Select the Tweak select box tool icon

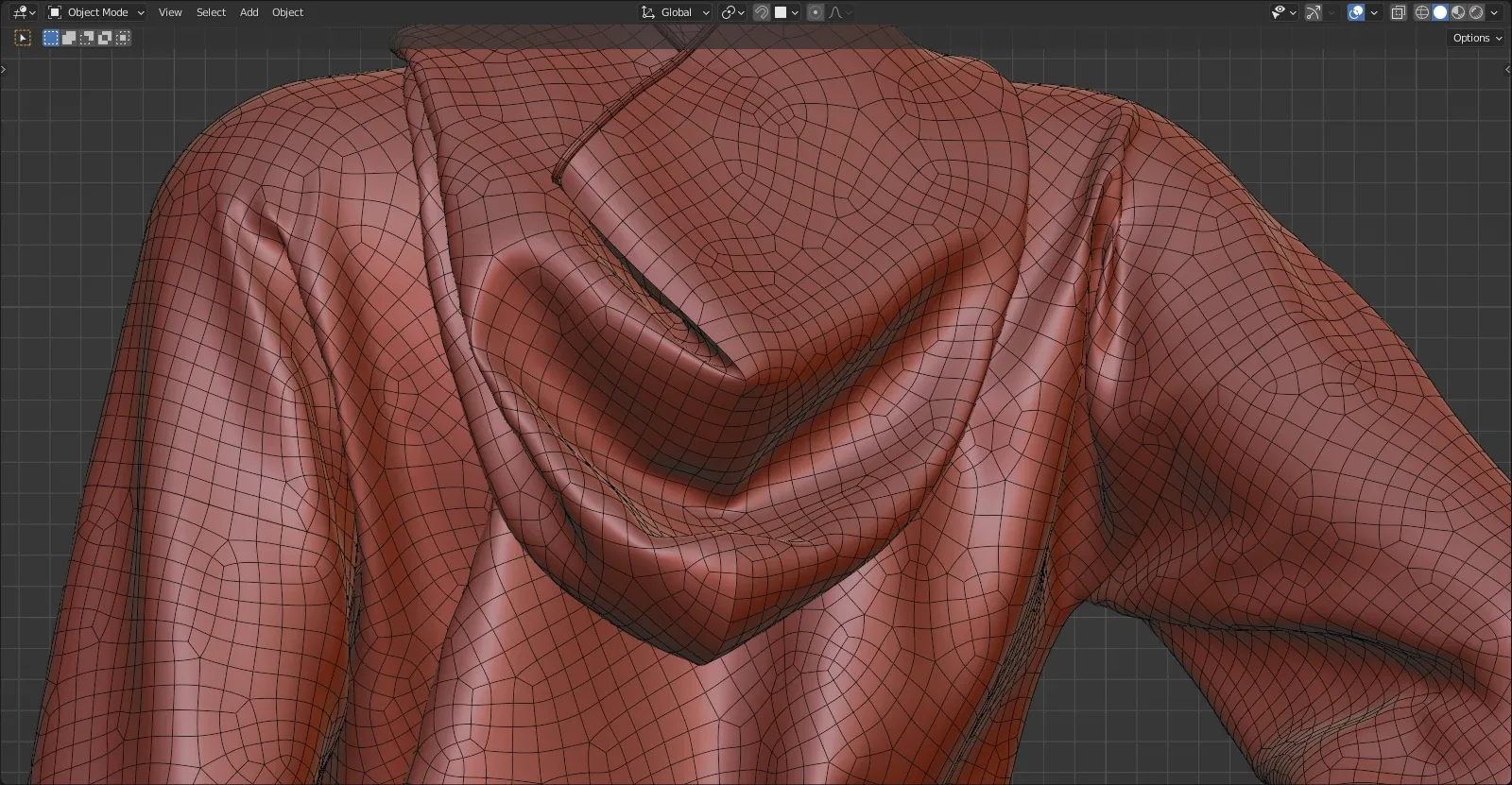point(23,38)
